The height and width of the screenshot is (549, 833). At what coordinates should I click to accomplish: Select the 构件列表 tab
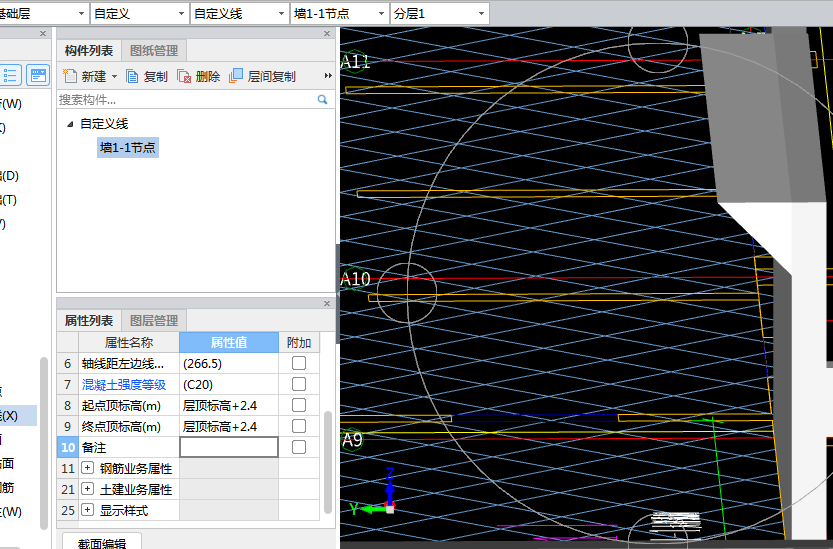[x=89, y=50]
